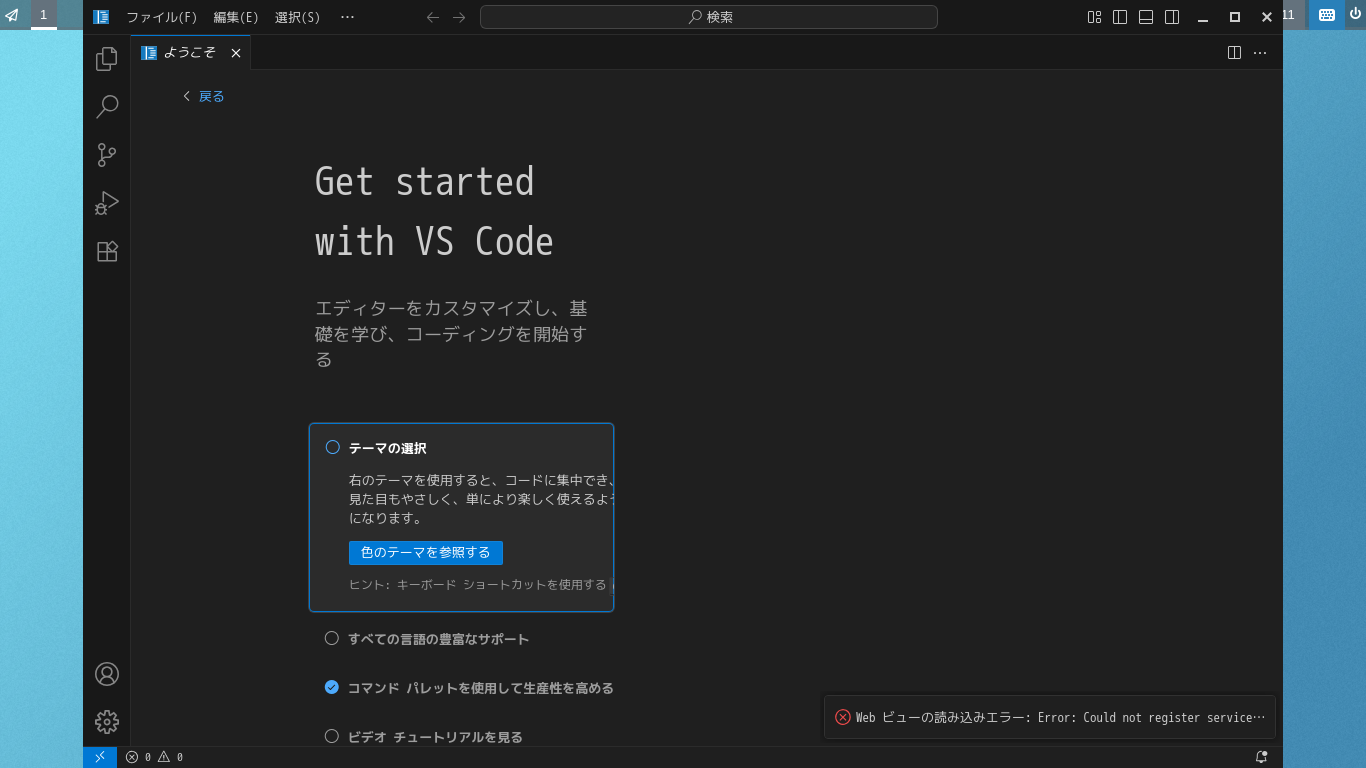
Task: Toggle the secondary side bar layout icon
Action: pyautogui.click(x=1172, y=17)
